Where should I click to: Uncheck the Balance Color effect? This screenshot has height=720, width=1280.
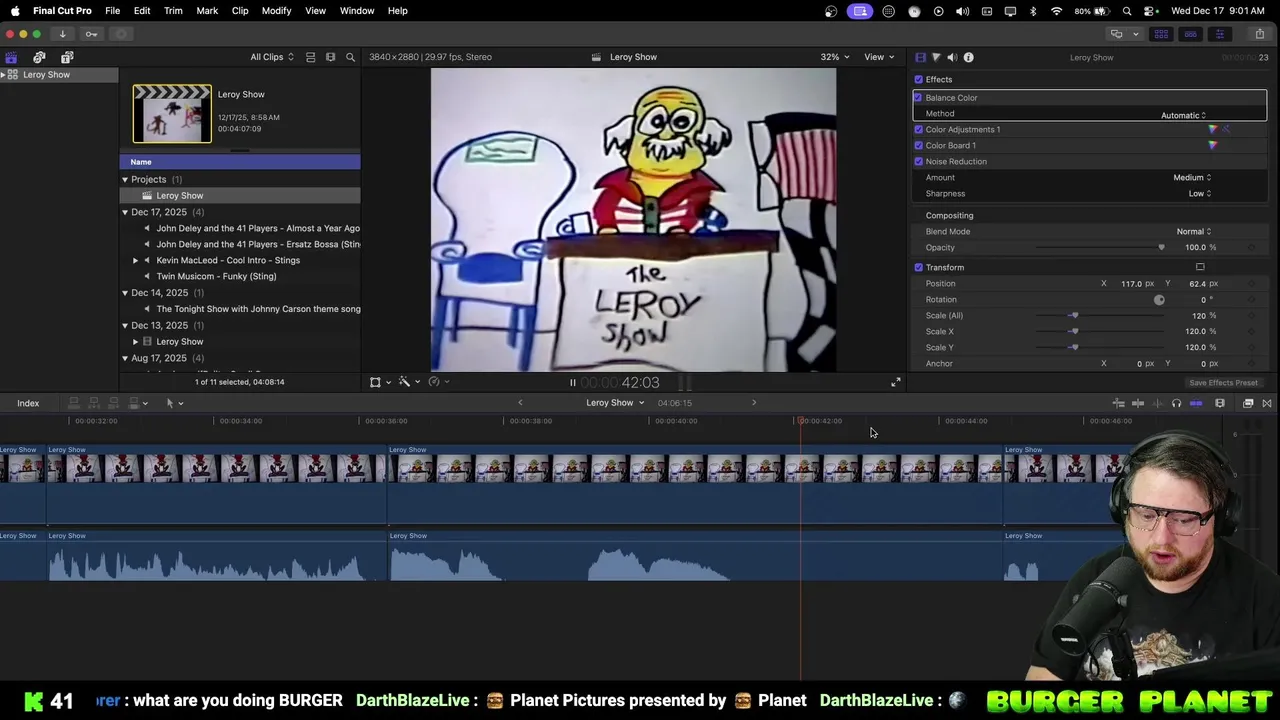coord(918,97)
